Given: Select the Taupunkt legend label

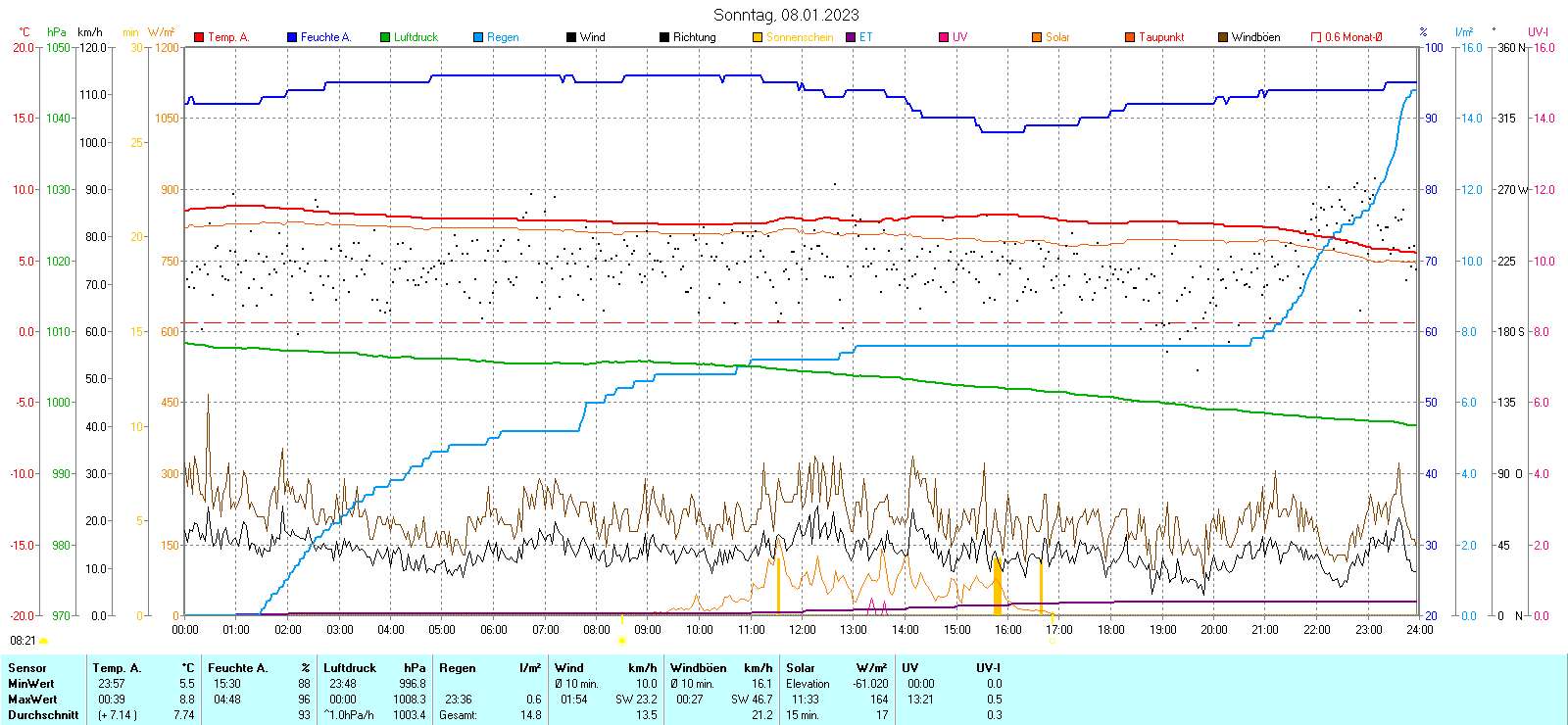Looking at the screenshot, I should click(x=1161, y=37).
